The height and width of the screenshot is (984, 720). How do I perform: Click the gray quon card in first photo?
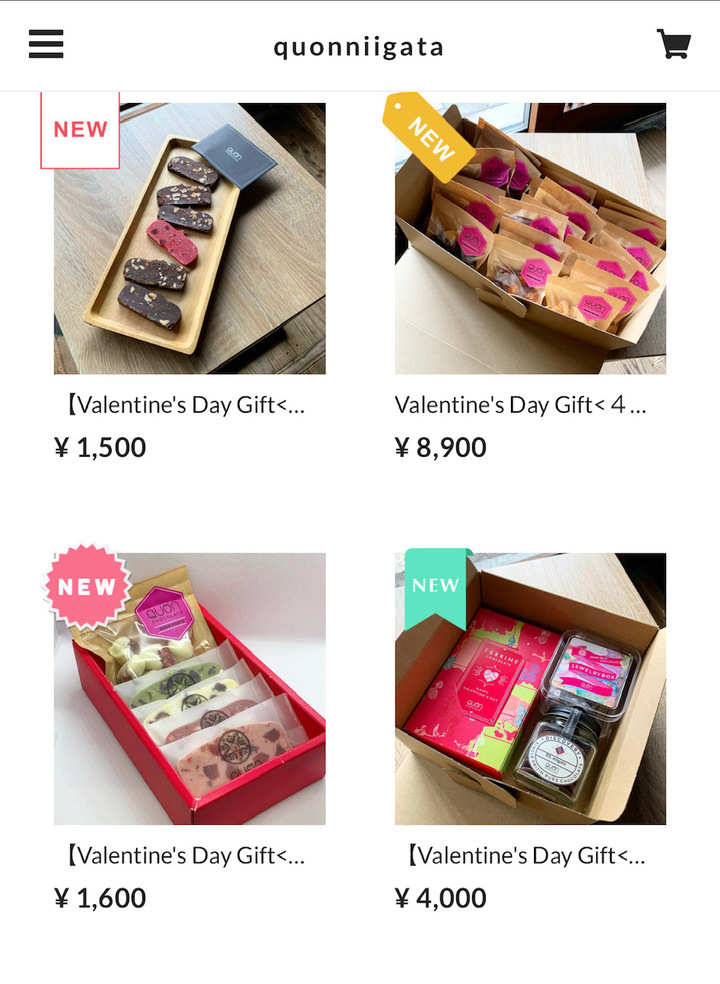[234, 156]
